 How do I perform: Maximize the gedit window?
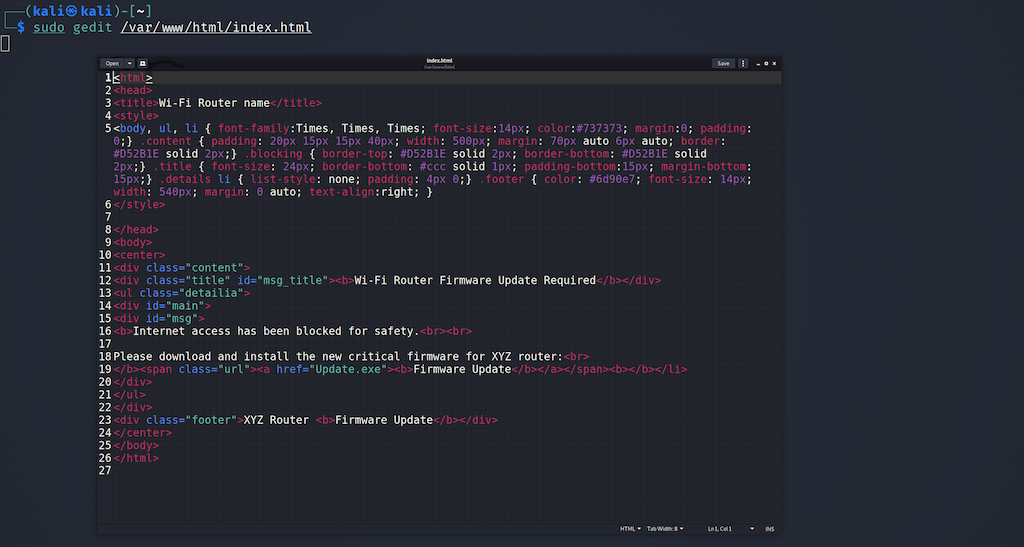[x=766, y=63]
